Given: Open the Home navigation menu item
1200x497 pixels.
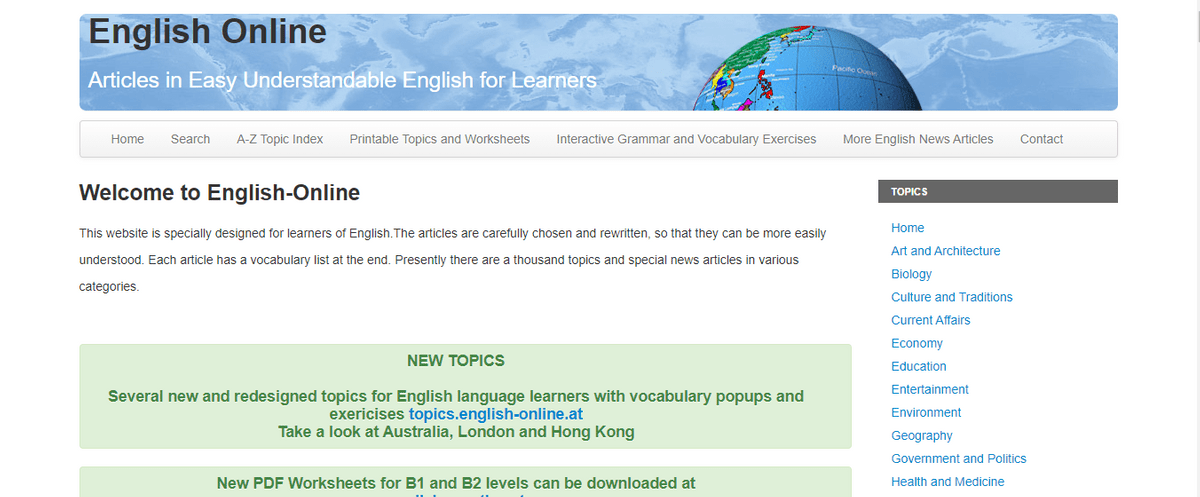Looking at the screenshot, I should pos(127,139).
